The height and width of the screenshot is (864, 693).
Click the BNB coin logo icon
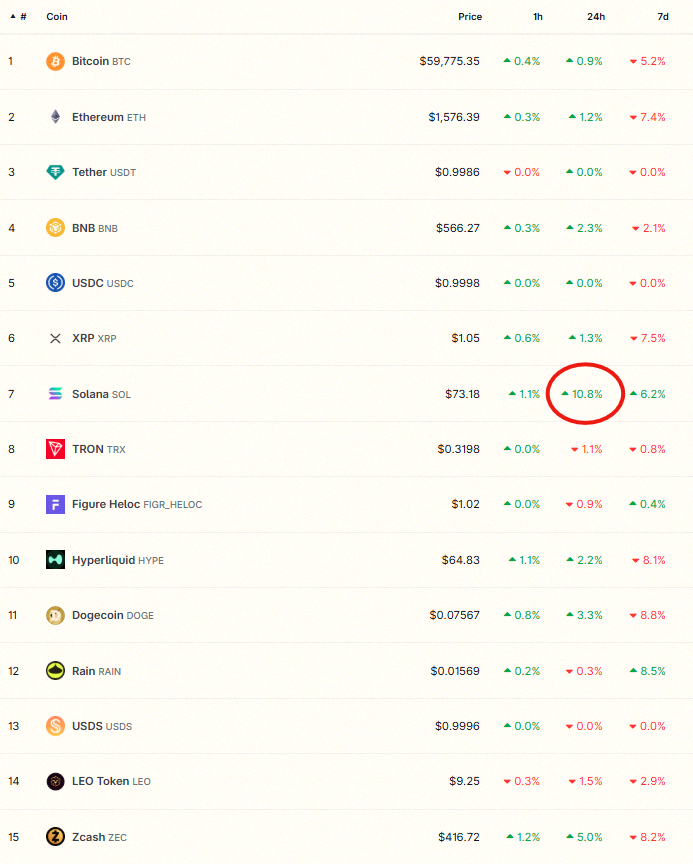(55, 228)
